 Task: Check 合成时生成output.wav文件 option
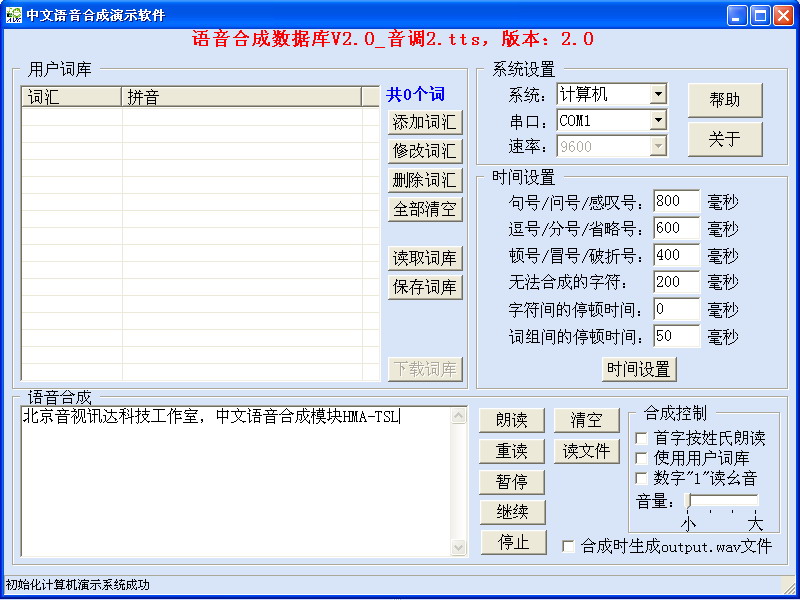click(x=568, y=546)
